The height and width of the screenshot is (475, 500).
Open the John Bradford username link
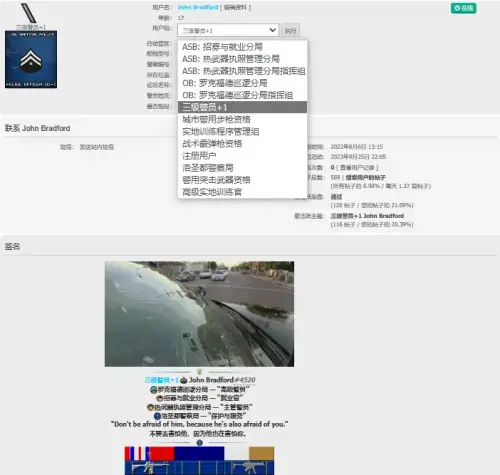[x=198, y=7]
